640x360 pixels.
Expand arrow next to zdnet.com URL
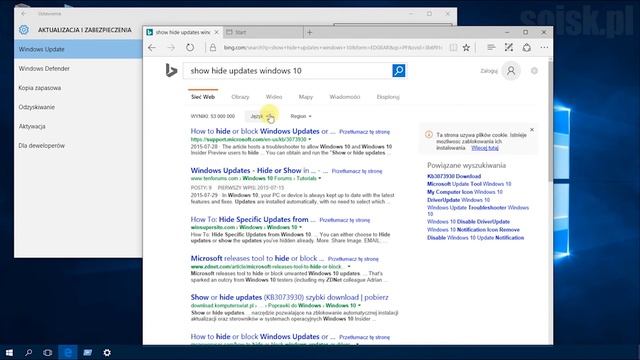coord(349,267)
